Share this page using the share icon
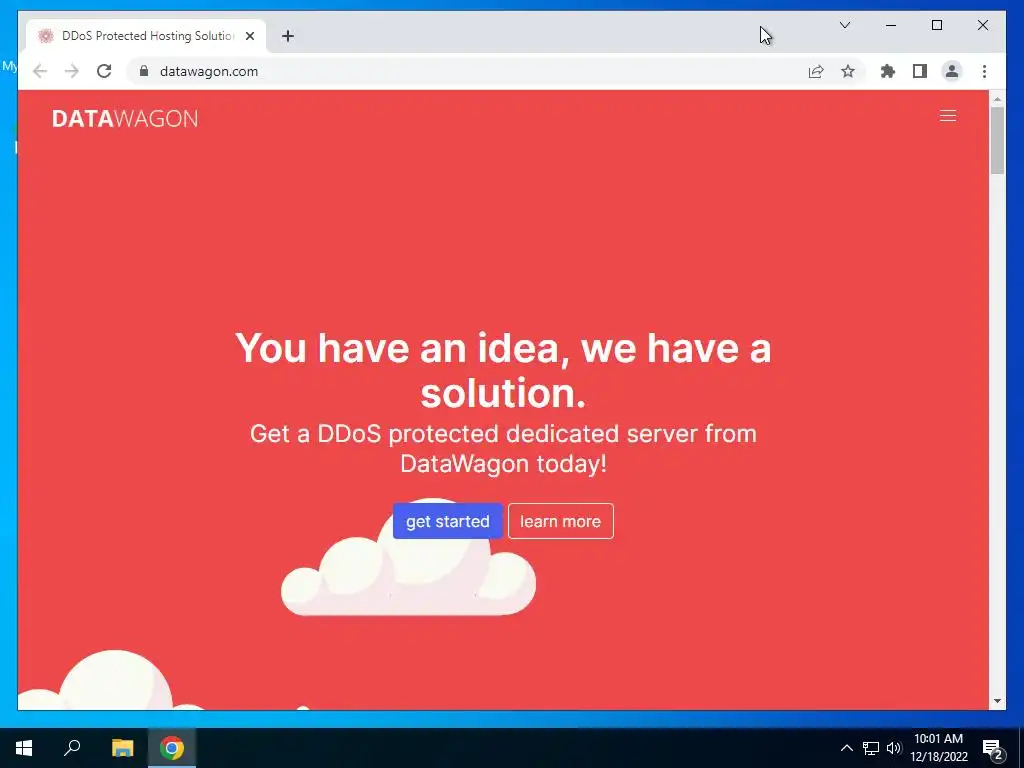 [816, 71]
